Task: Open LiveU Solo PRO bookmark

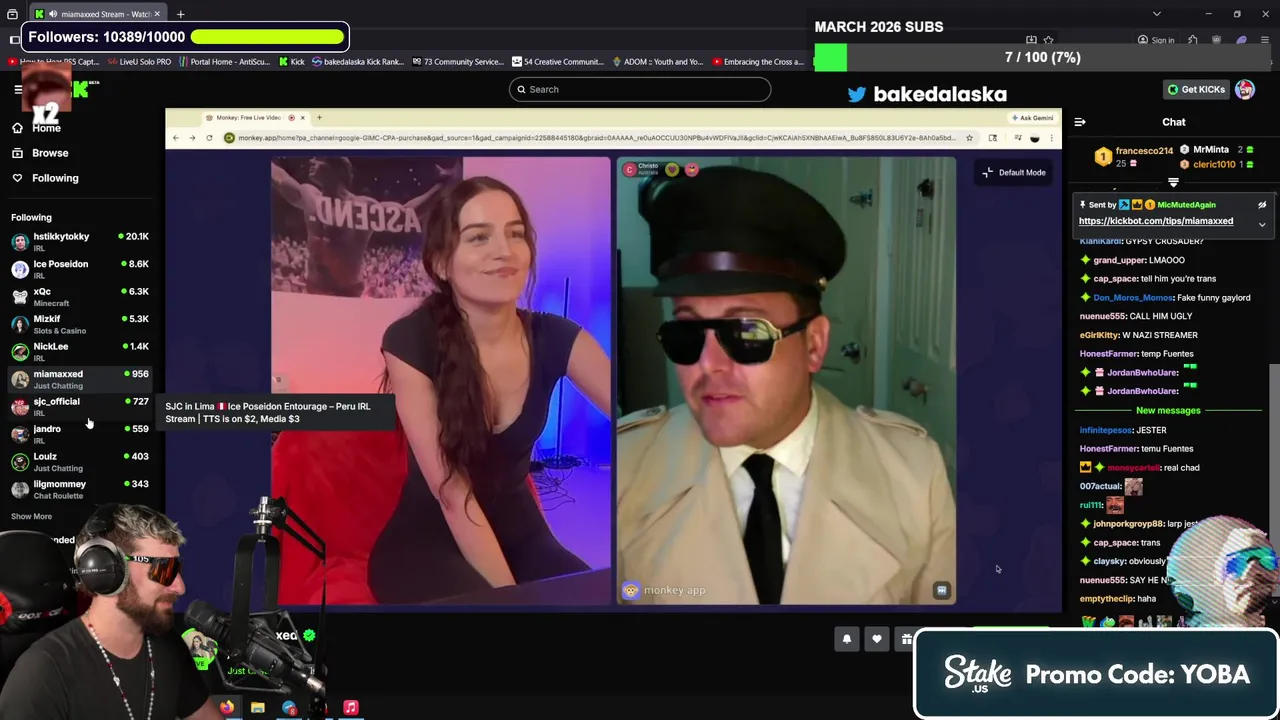Action: (x=138, y=62)
